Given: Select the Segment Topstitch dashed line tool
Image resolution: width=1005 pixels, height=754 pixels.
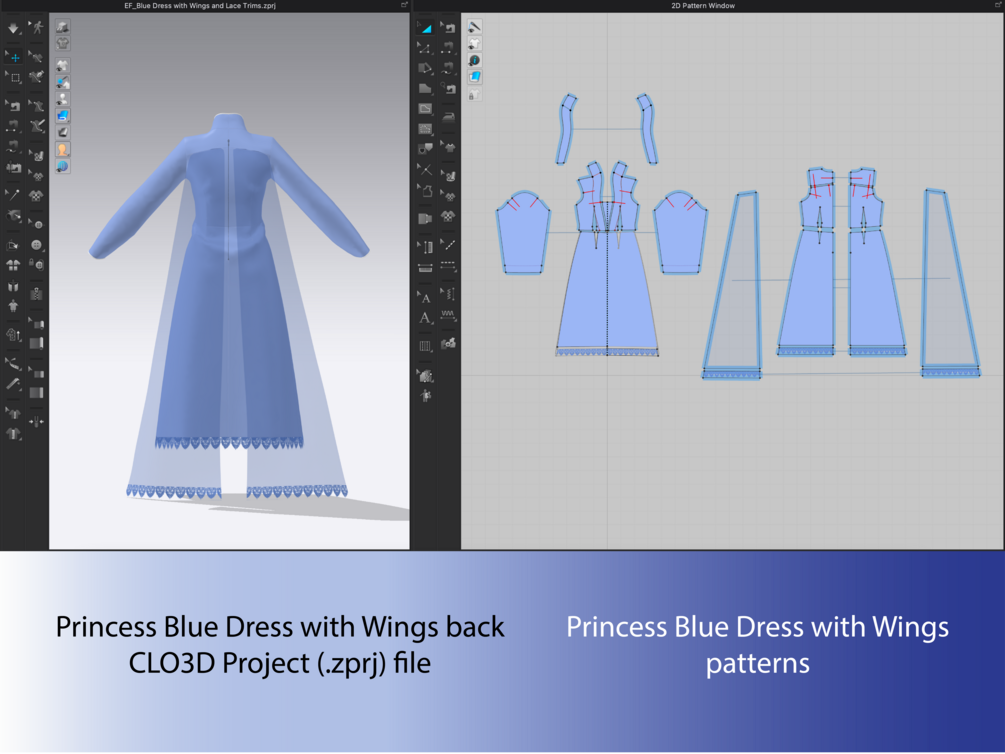Looking at the screenshot, I should 449,265.
